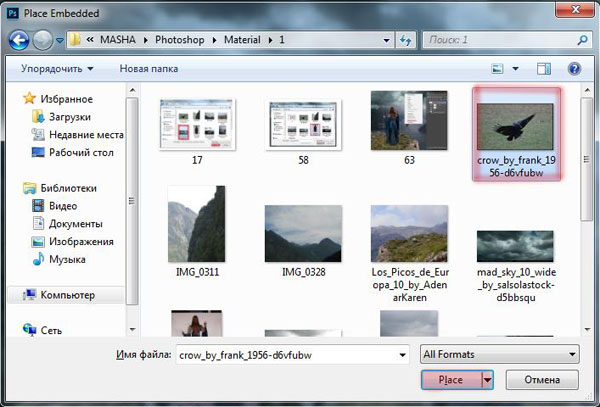
Task: Select Компьютер in the navigation pane
Action: tap(67, 295)
